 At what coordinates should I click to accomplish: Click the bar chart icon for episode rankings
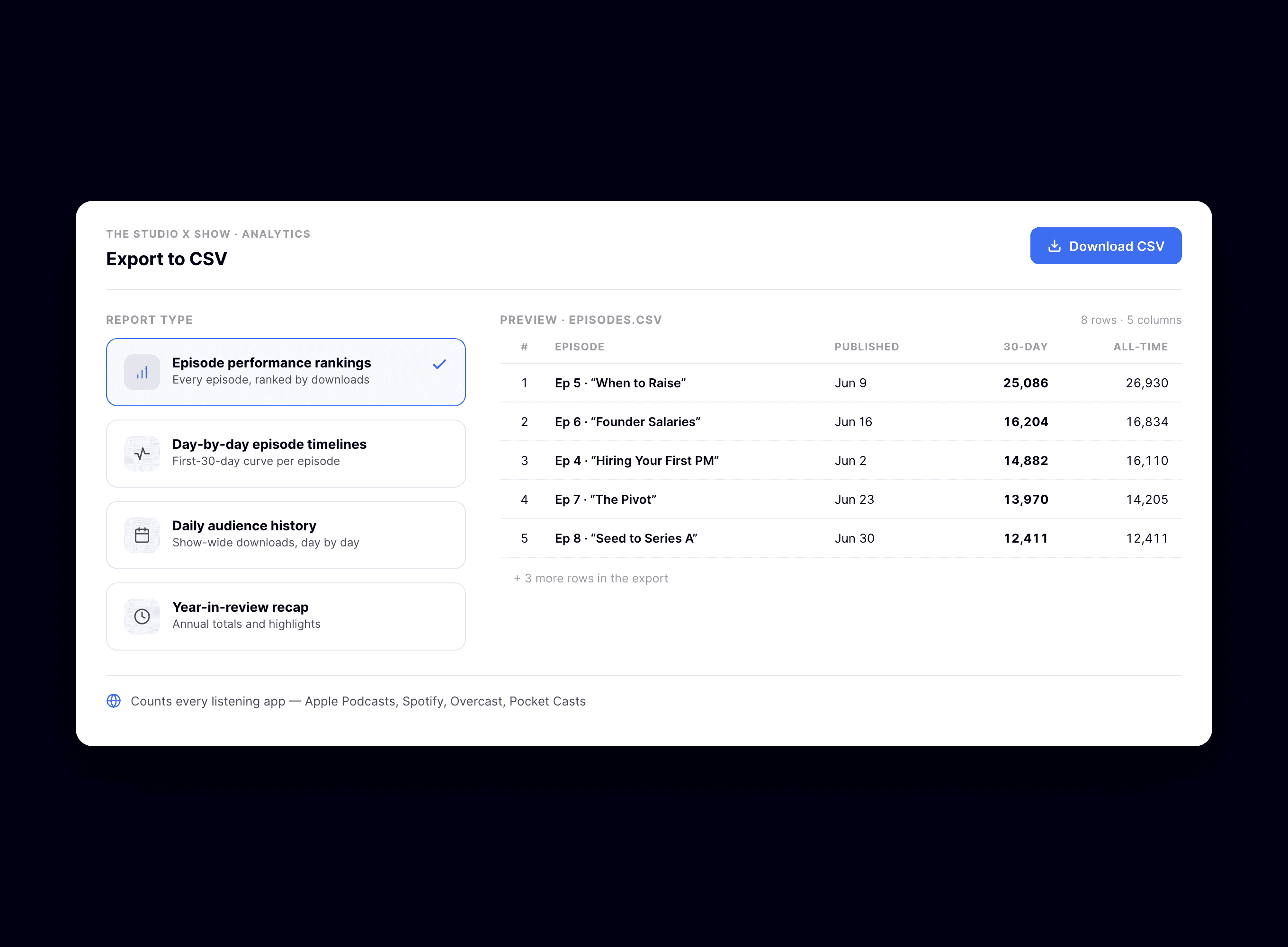point(142,372)
